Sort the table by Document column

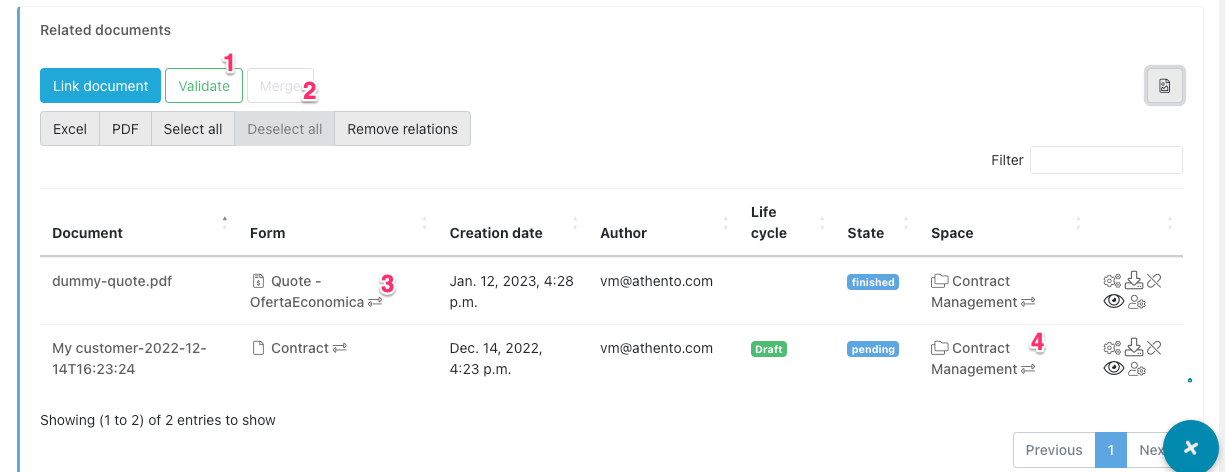87,233
